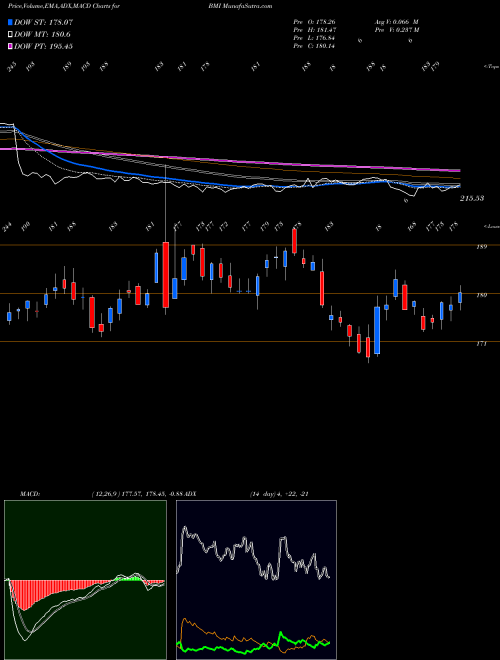
Task: Click the 'Pre O: 178.26' open value
Action: [314, 22]
